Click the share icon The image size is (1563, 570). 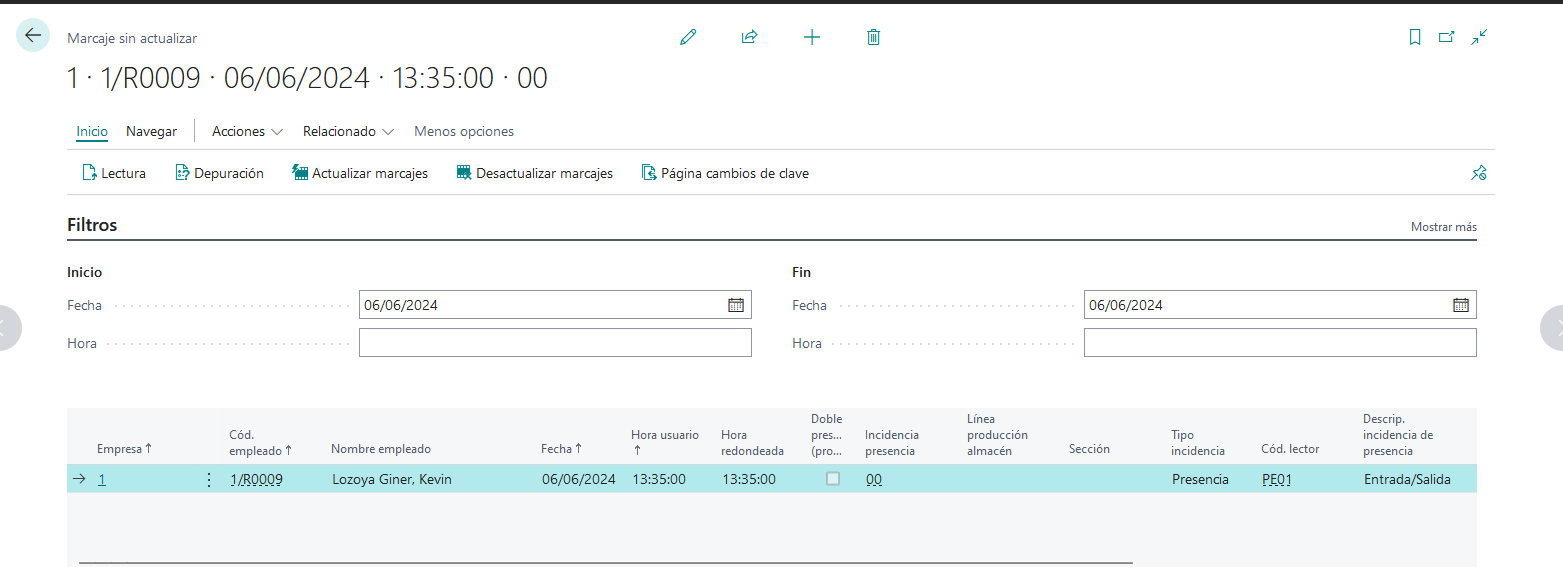[749, 37]
